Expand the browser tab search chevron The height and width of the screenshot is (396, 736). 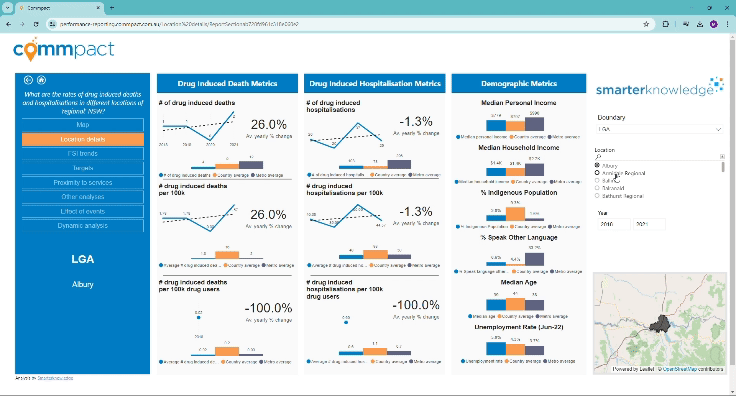coord(8,8)
